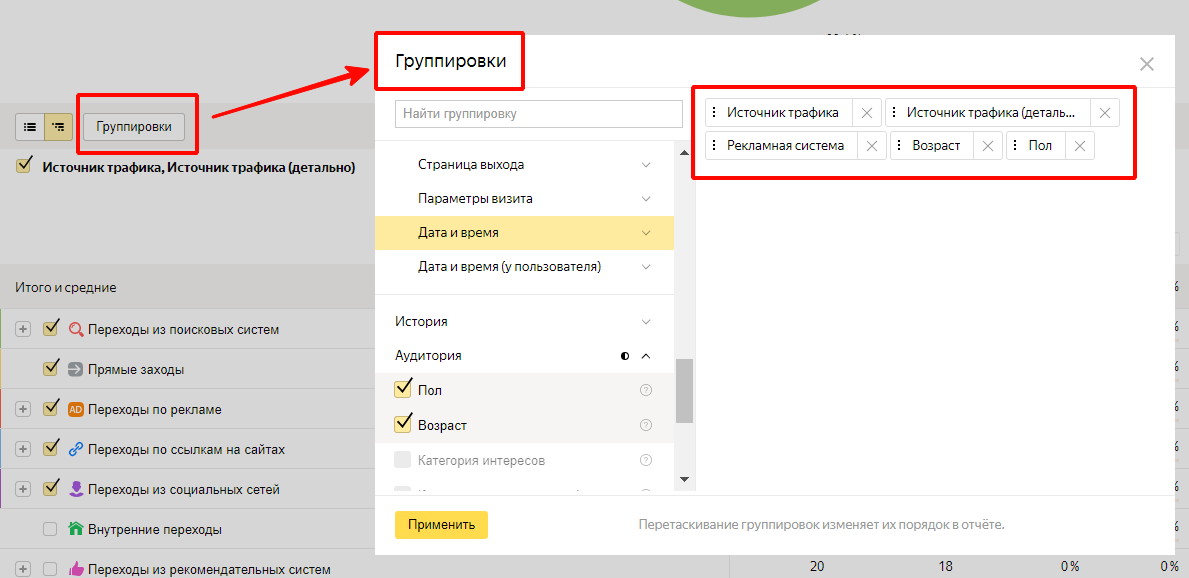The image size is (1189, 578).
Task: Expand Параметры визита section
Action: [645, 199]
